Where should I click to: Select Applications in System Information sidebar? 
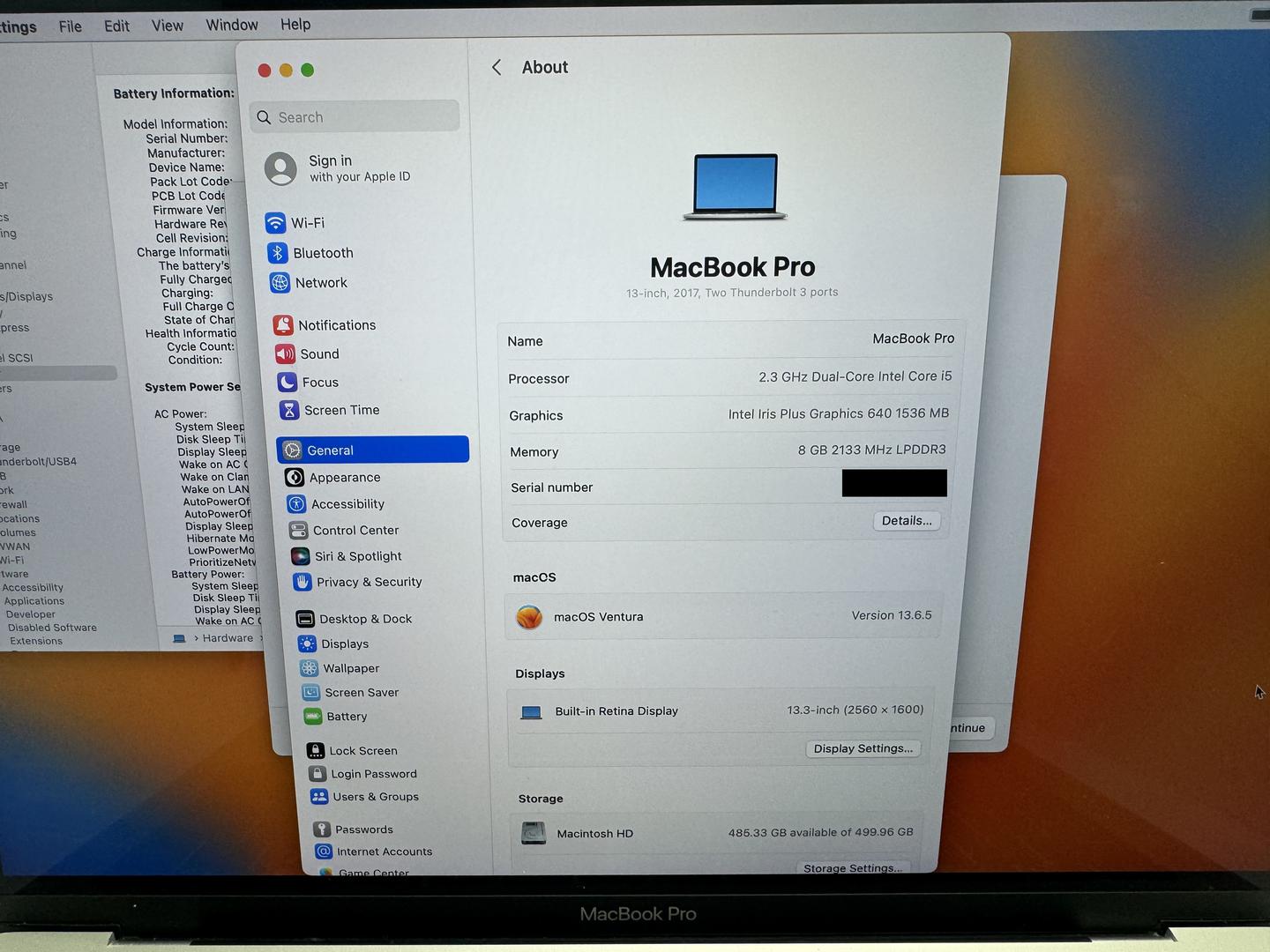[34, 601]
